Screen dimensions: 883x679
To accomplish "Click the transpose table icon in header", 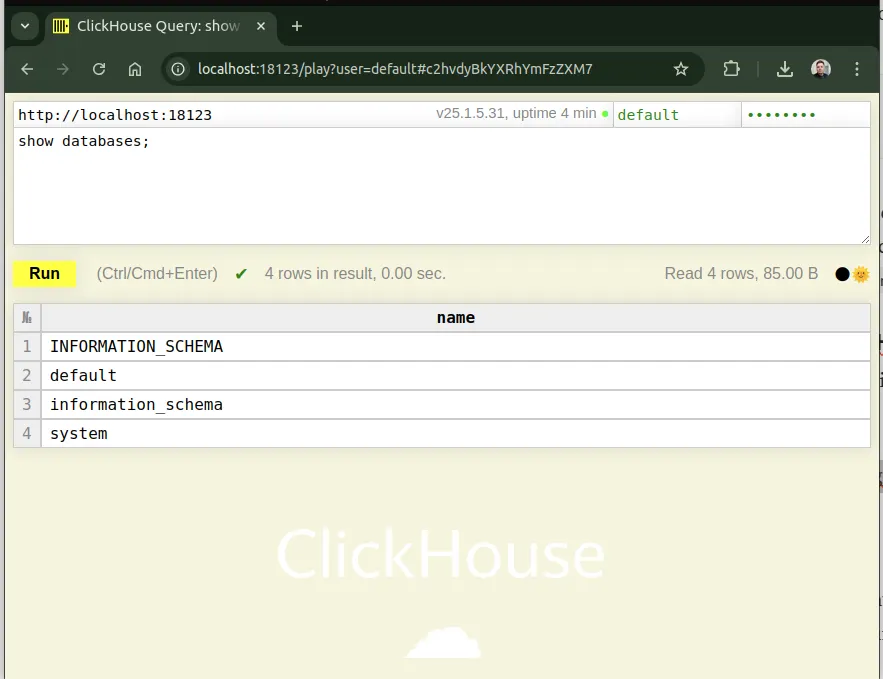I will tap(27, 318).
